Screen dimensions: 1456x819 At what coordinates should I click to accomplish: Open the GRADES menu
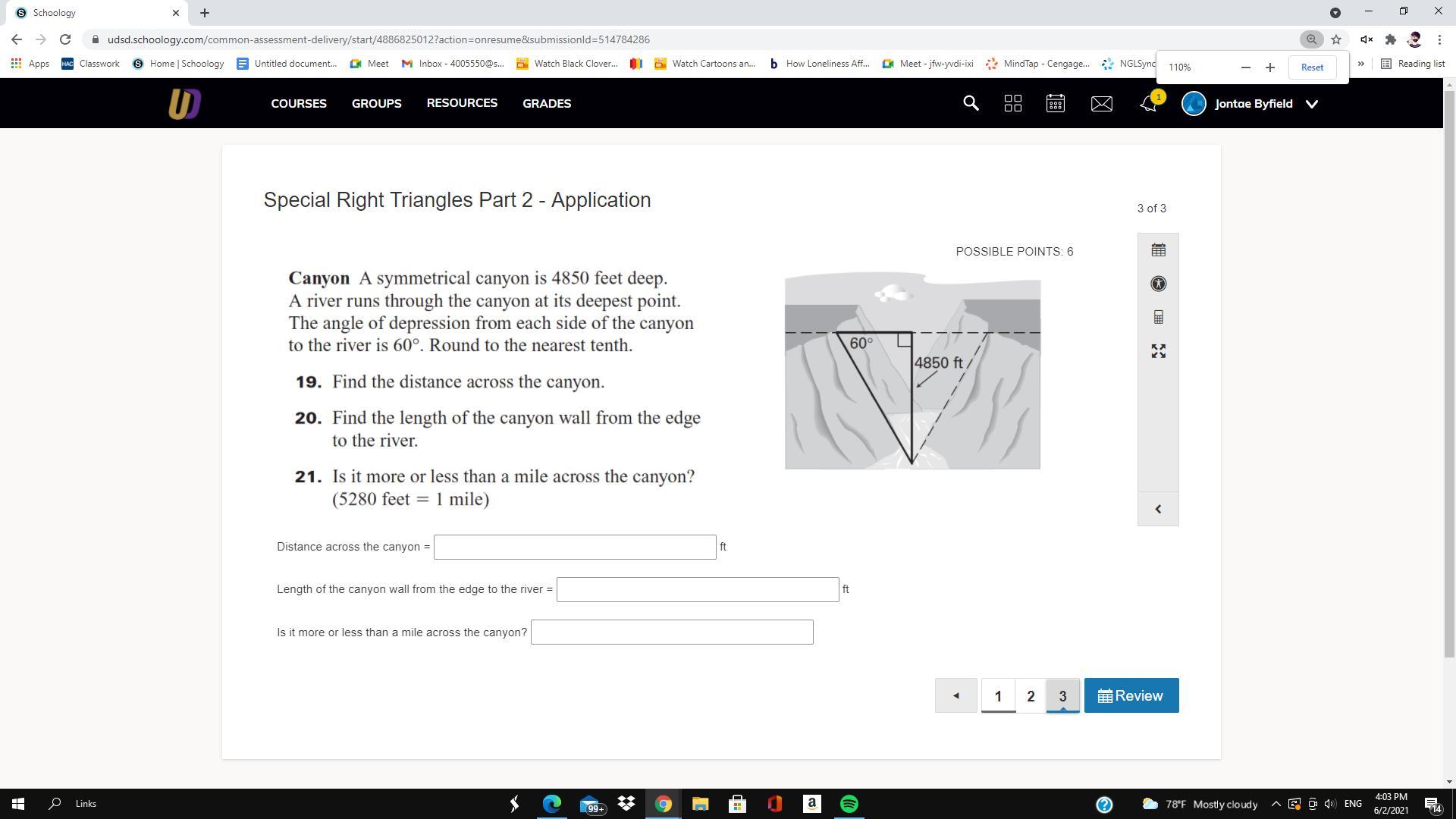tap(546, 104)
